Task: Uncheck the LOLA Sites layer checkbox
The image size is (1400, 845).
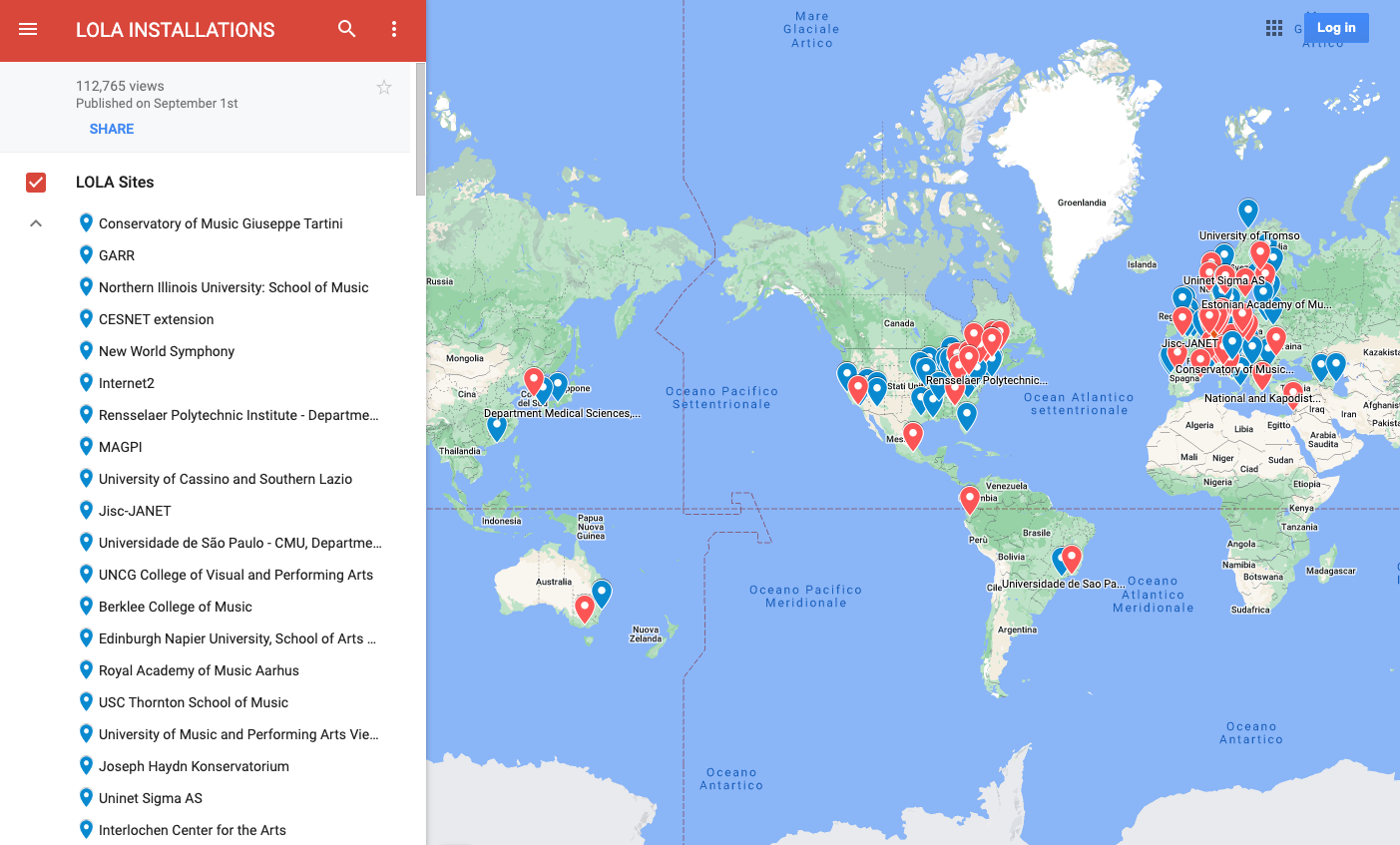Action: [36, 183]
